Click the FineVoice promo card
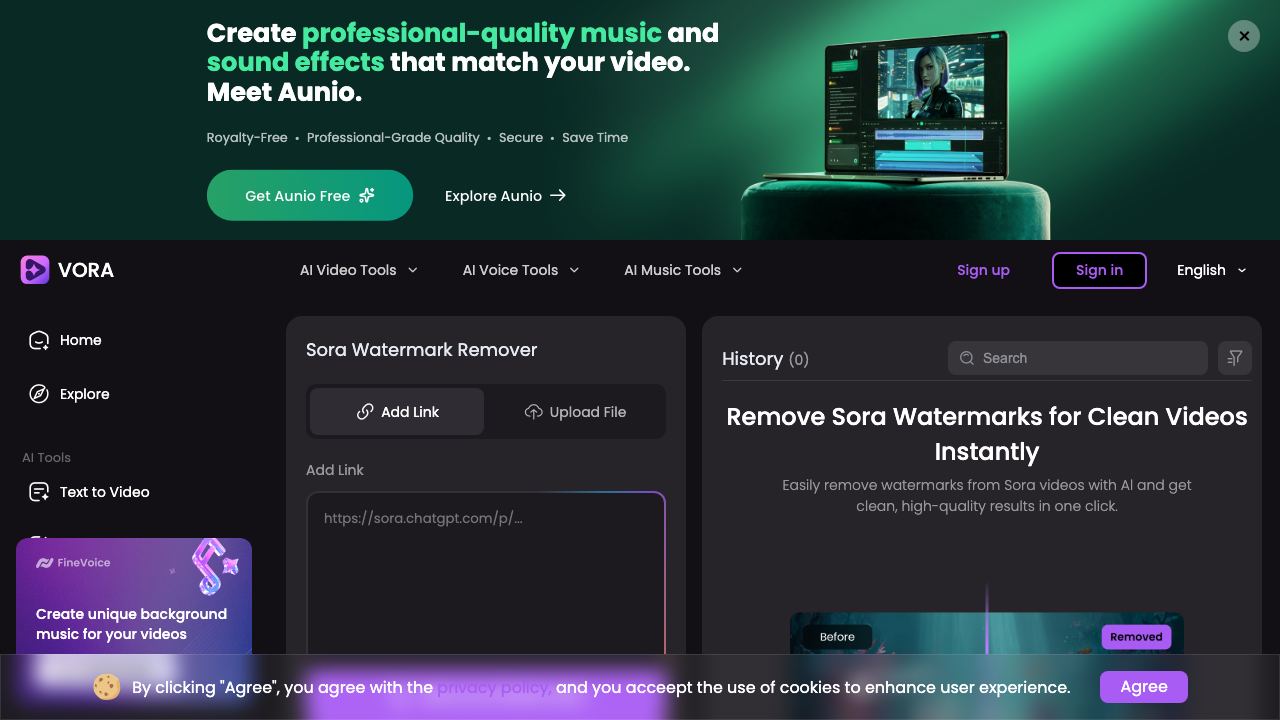The height and width of the screenshot is (720, 1280). (x=134, y=597)
